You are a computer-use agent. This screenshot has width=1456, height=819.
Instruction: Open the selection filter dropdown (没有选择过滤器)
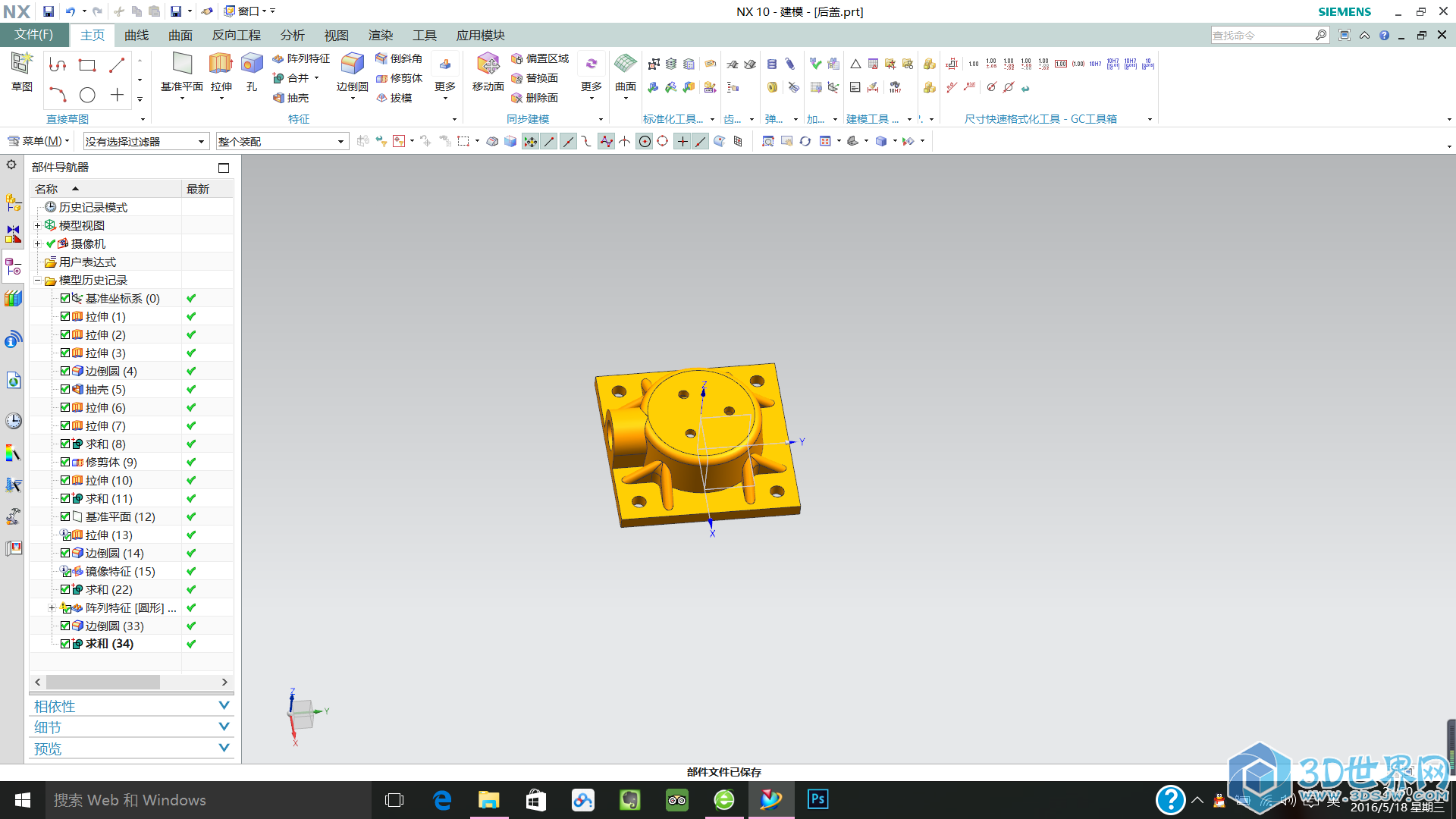(x=145, y=142)
